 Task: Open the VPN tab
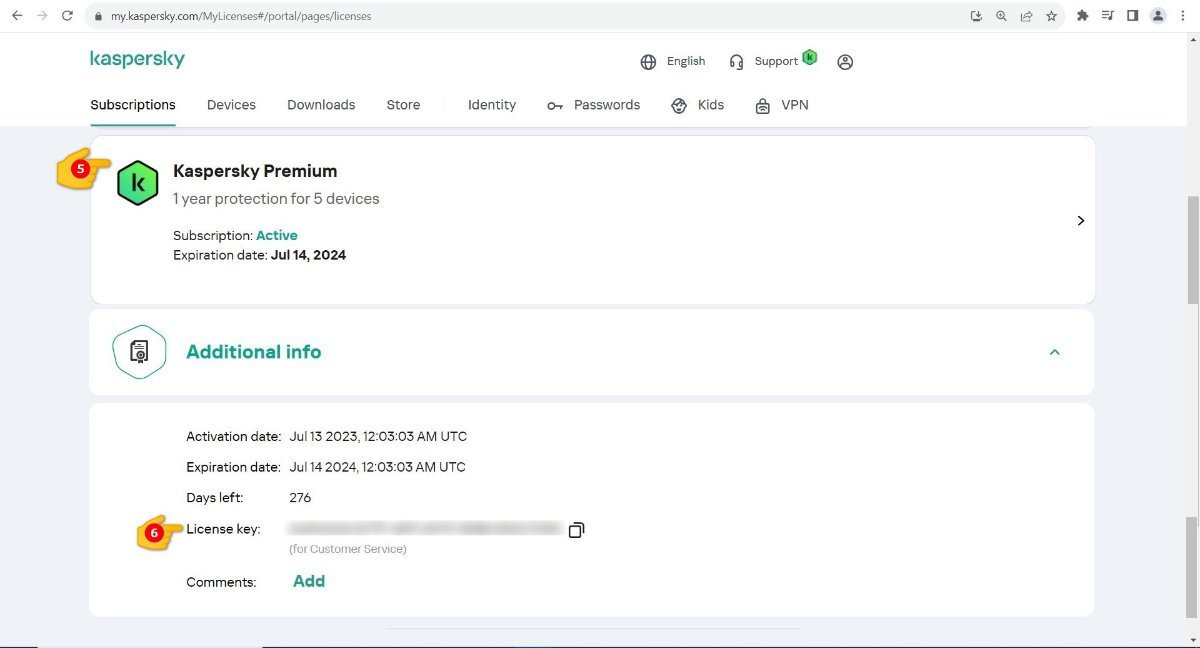795,105
